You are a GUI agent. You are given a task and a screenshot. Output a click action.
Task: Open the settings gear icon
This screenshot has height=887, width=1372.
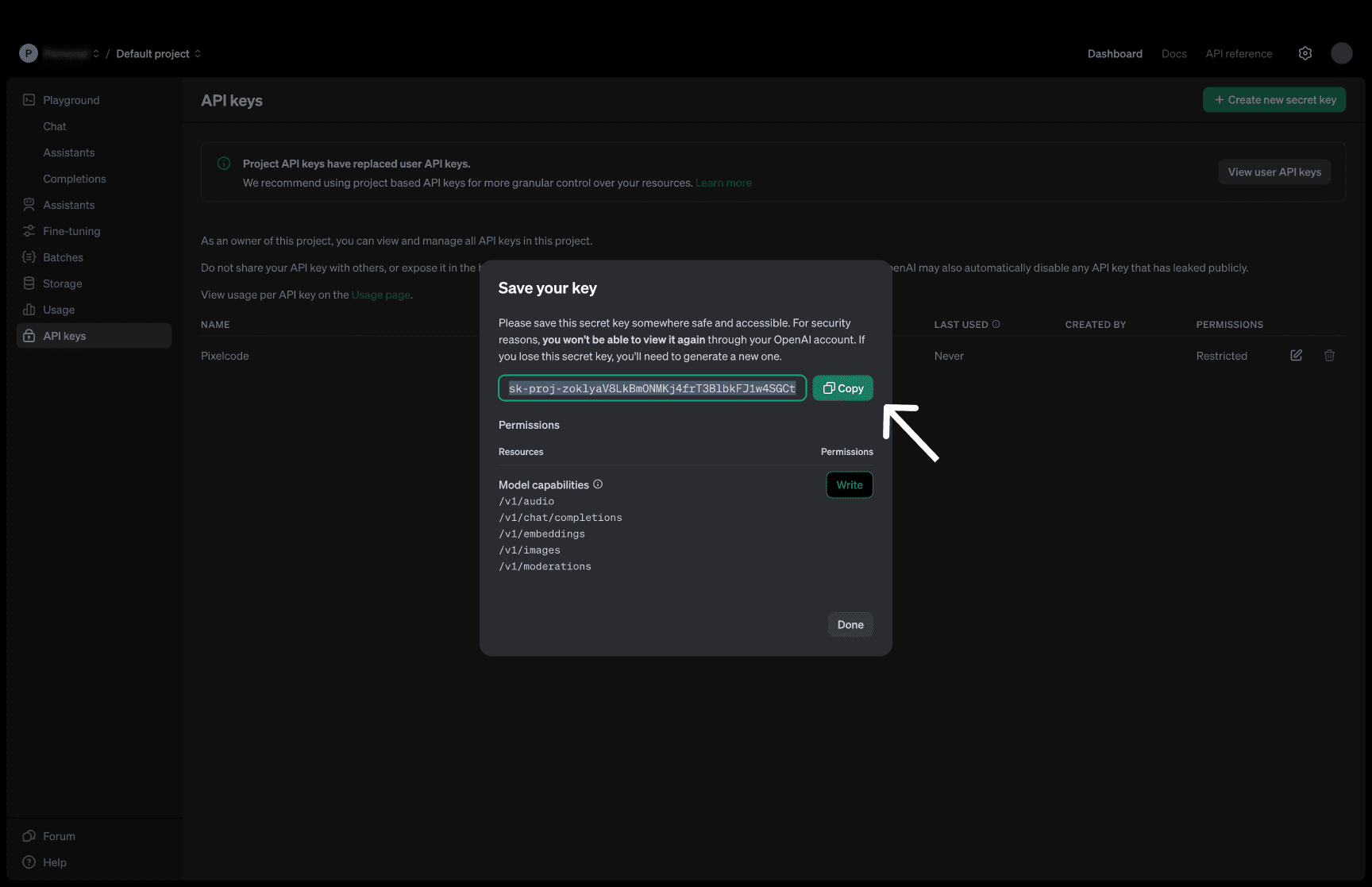point(1305,53)
